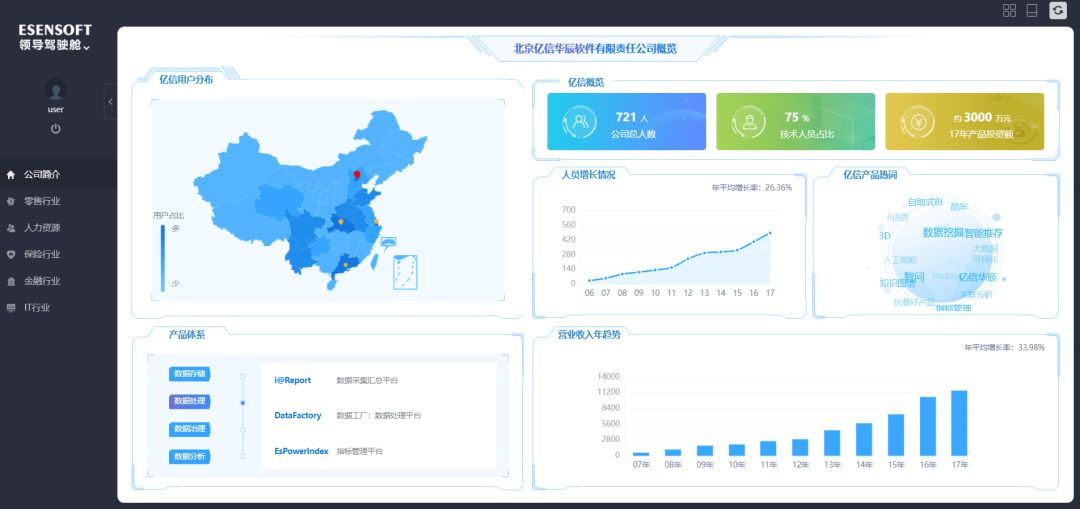Select the 数据治理 timeline radio dot
Image resolution: width=1080 pixels, height=509 pixels.
[242, 429]
